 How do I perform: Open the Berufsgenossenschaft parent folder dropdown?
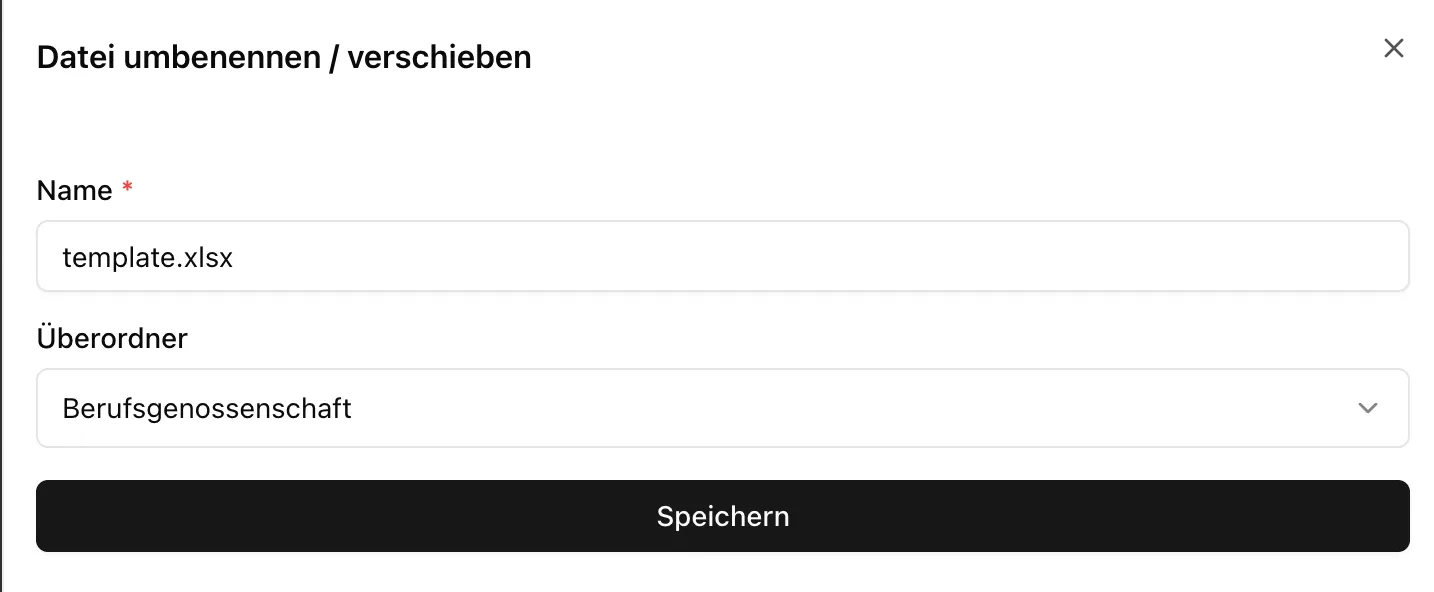click(700, 408)
